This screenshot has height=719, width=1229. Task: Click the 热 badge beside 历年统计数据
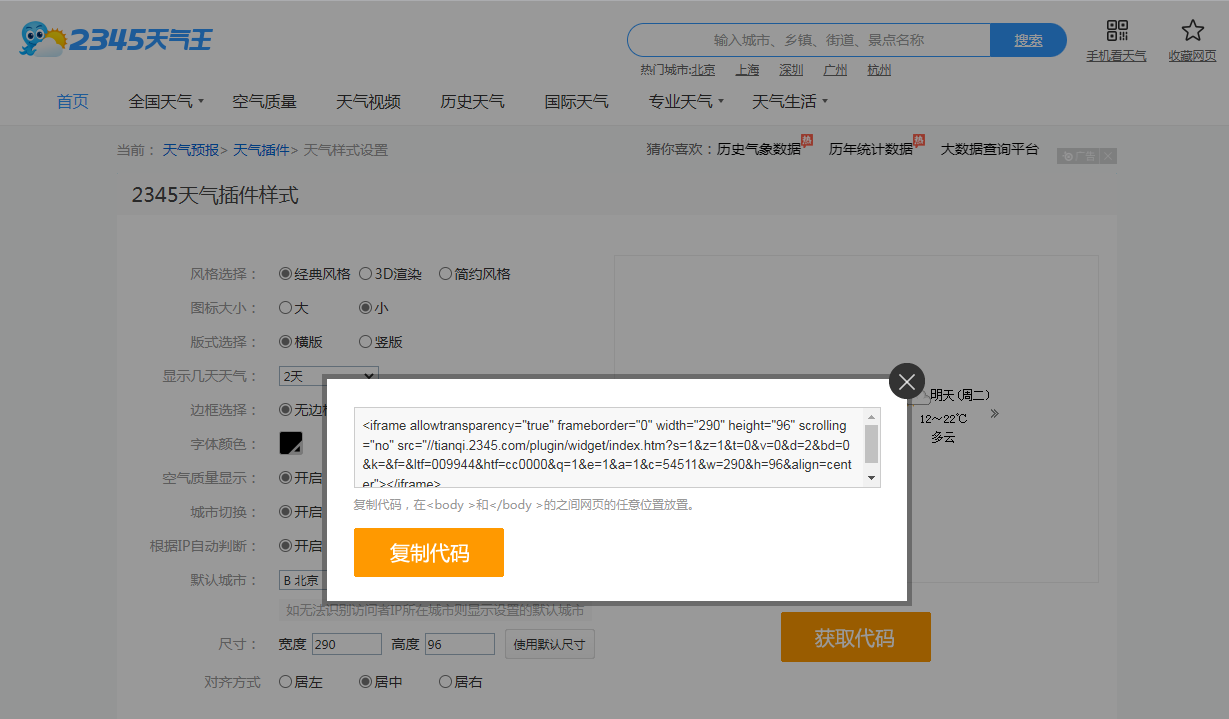[x=919, y=140]
